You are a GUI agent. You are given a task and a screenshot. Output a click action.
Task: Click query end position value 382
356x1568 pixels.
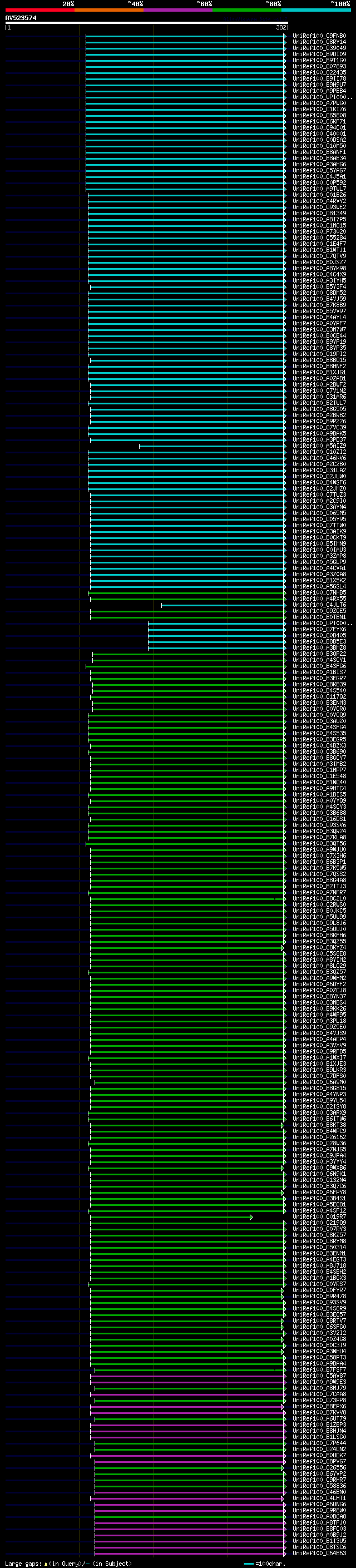coord(281,27)
